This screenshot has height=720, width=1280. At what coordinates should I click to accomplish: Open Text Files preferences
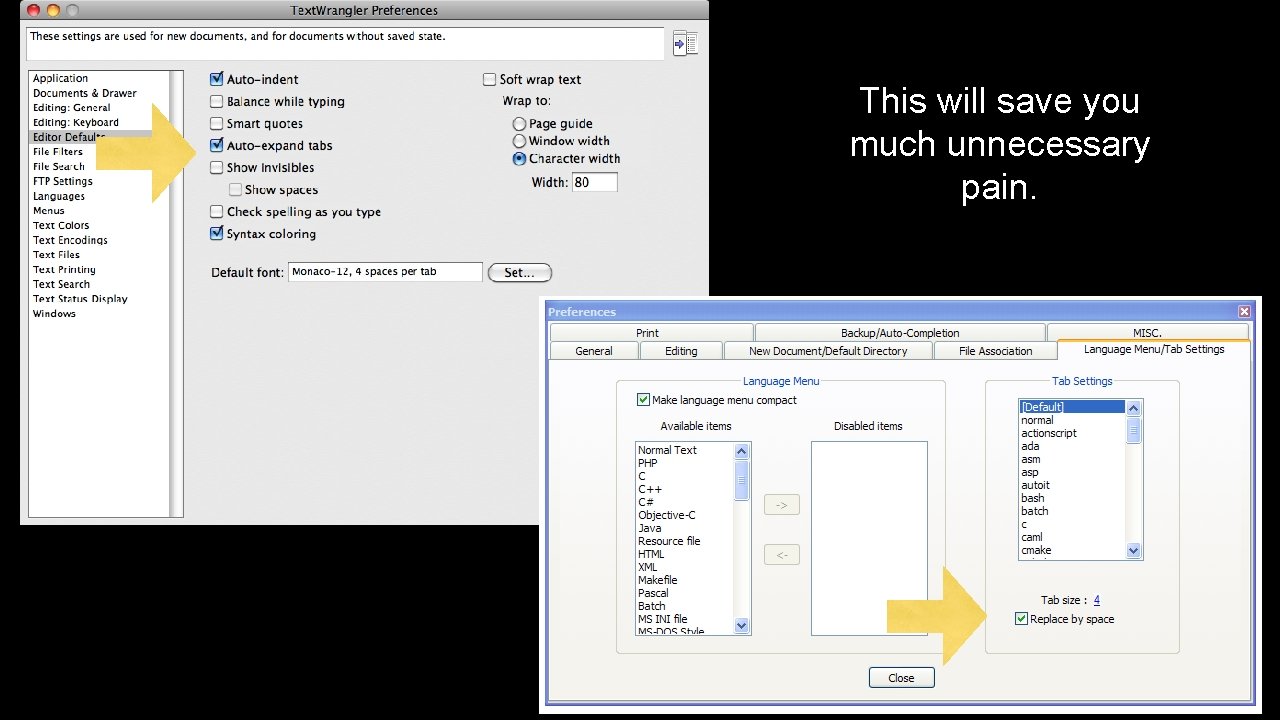(56, 254)
